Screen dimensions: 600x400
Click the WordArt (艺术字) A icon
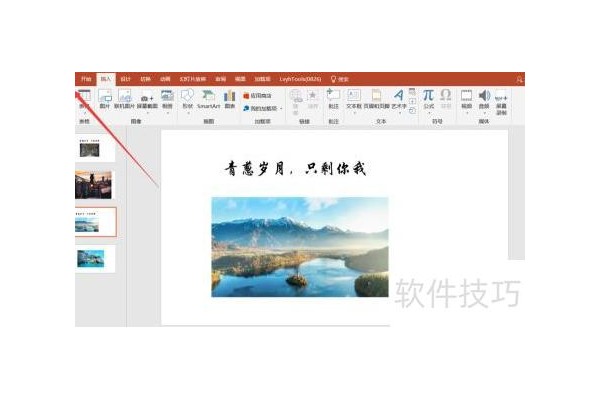[x=398, y=95]
